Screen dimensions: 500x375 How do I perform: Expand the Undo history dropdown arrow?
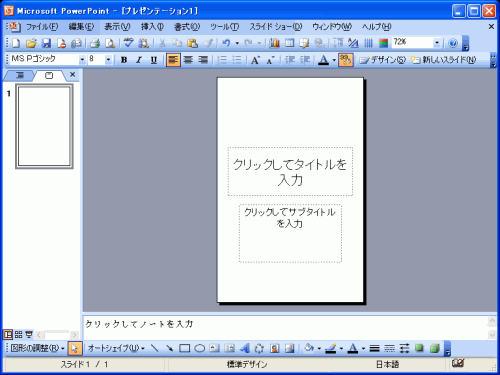(x=237, y=43)
